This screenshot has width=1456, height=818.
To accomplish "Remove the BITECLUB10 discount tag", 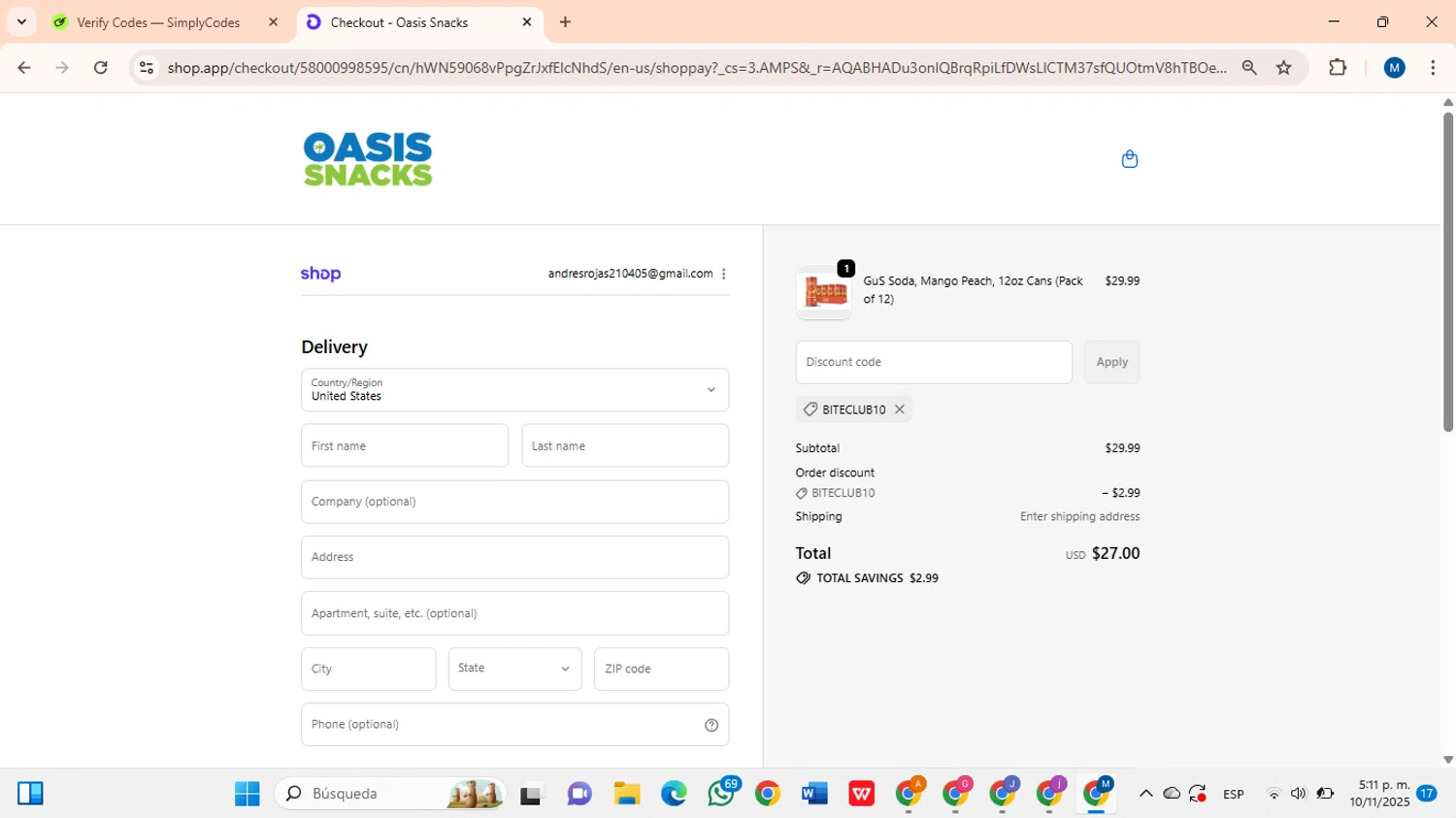I will click(x=900, y=409).
